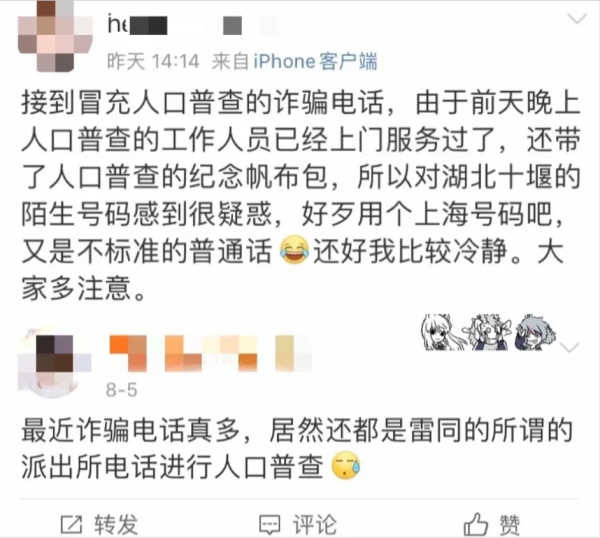
Task: Open comments via the 评论 speech bubble icon
Action: 270,525
